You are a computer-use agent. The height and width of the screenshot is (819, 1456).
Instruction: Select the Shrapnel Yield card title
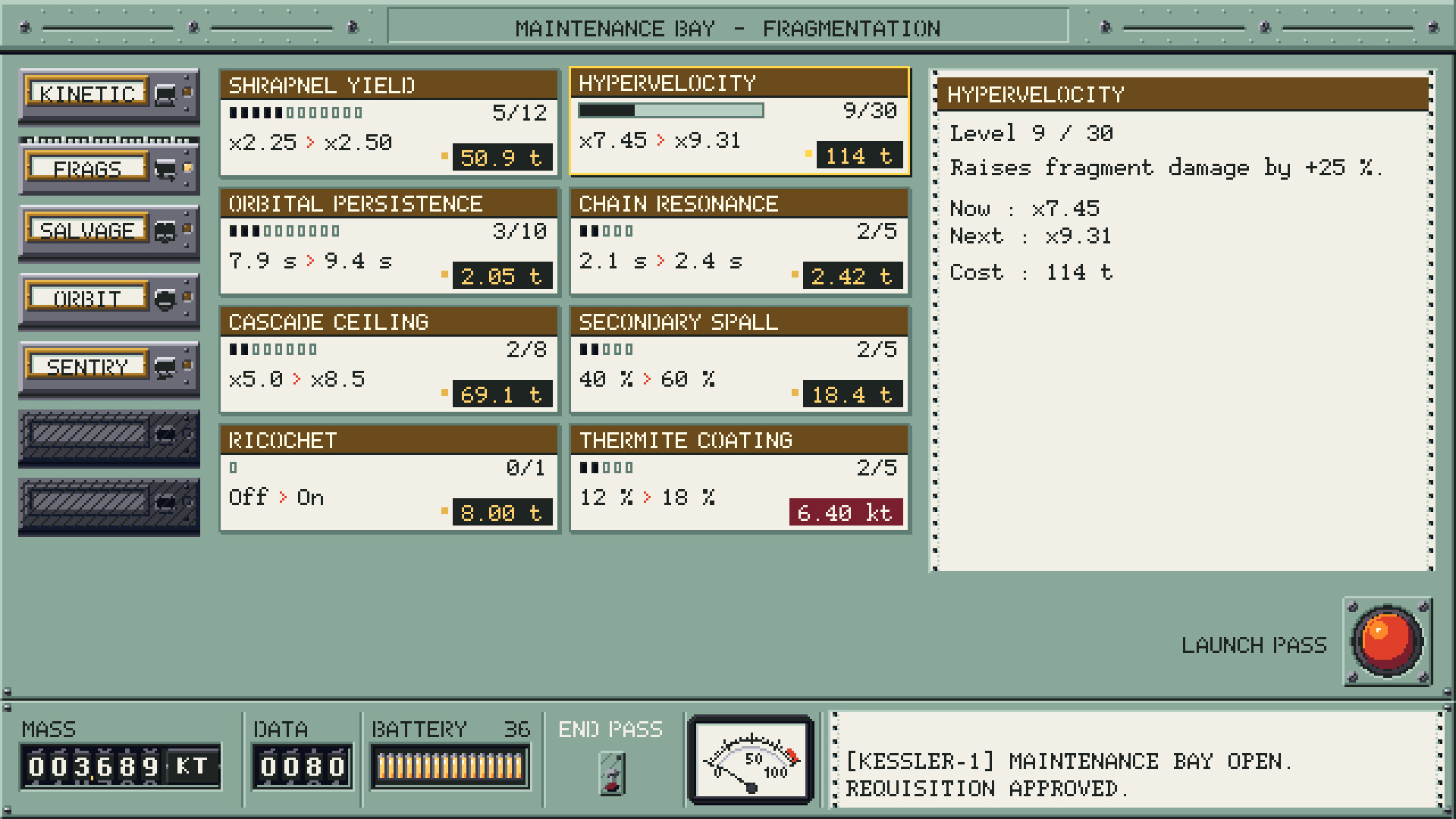pyautogui.click(x=322, y=86)
